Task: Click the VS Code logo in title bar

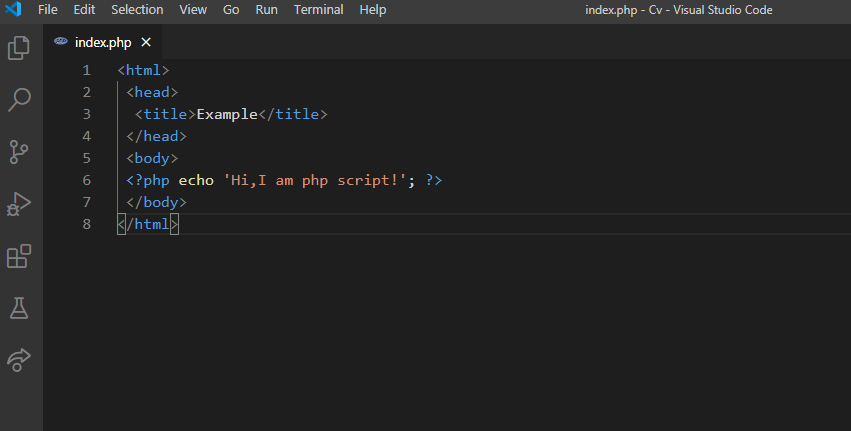Action: (14, 10)
